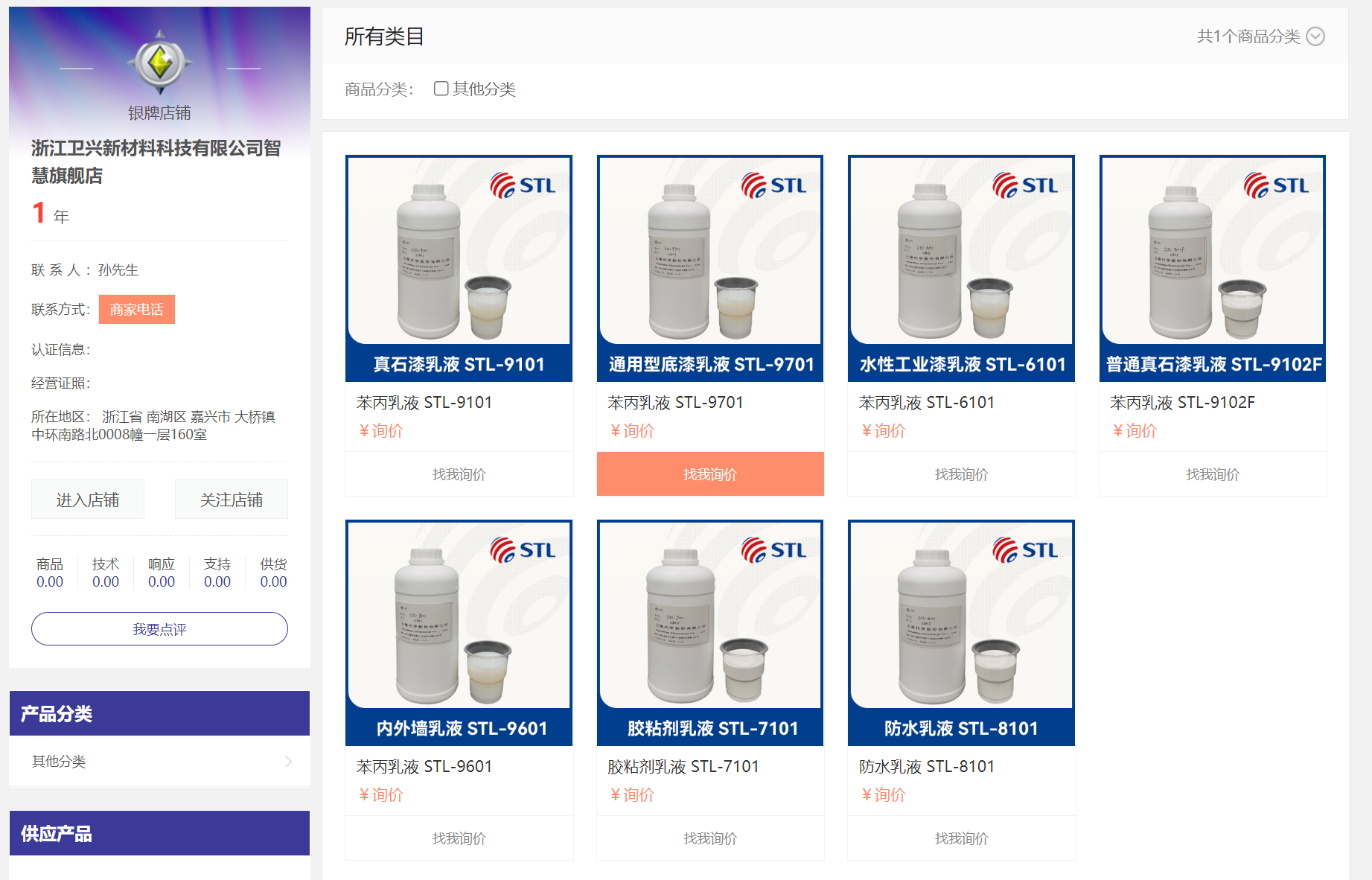
Task: Open the 胶粘剂乳液 STL-7101 product image
Action: coord(710,633)
